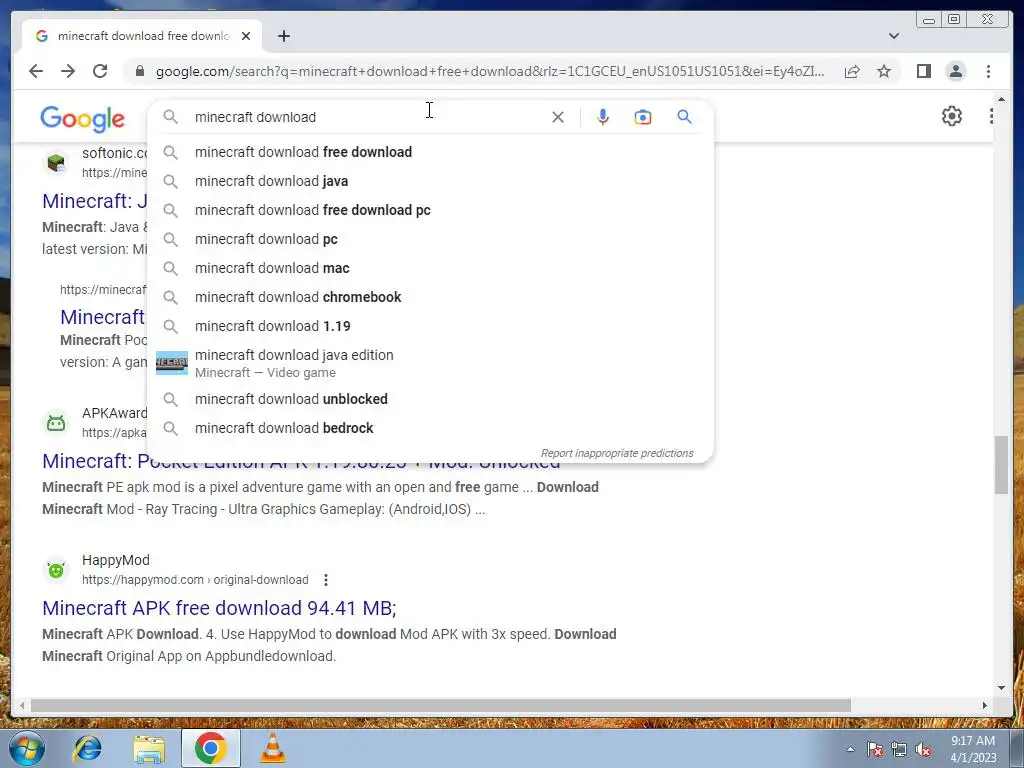Viewport: 1024px width, 768px height.
Task: Select suggestion 'minecraft download chromebook'
Action: 430,297
